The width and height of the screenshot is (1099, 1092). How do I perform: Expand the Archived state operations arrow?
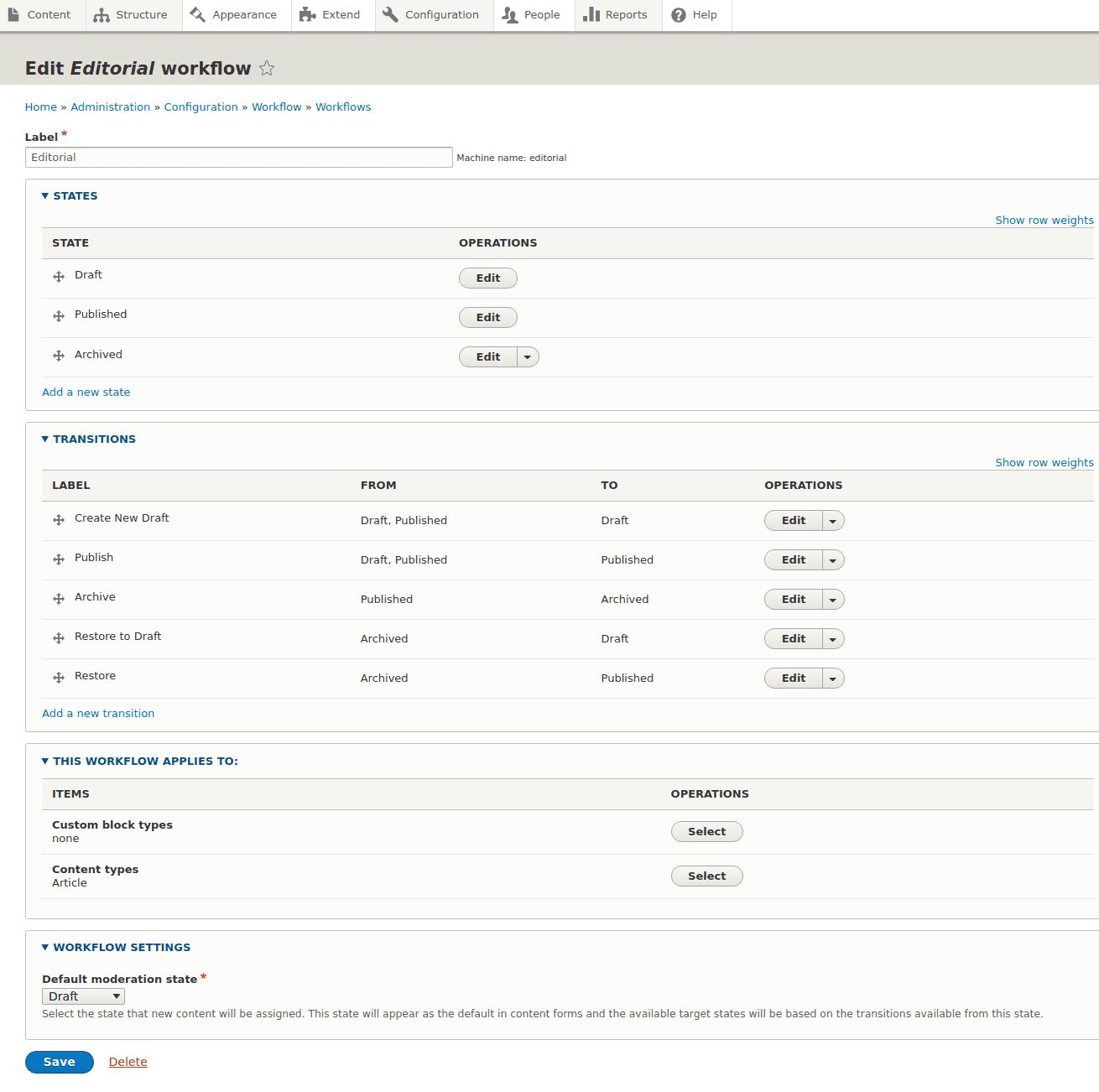(528, 357)
